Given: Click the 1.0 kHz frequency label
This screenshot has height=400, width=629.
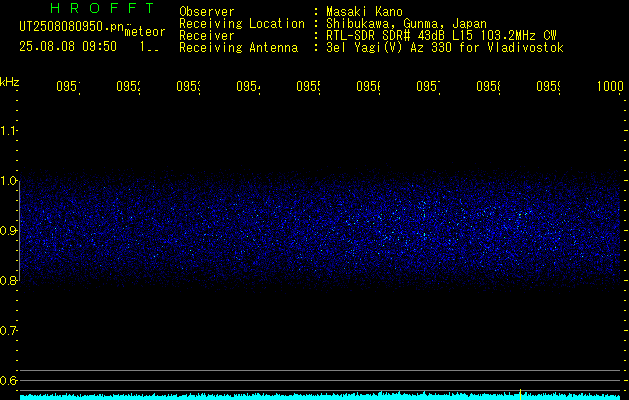Looking at the screenshot, I should 8,181.
